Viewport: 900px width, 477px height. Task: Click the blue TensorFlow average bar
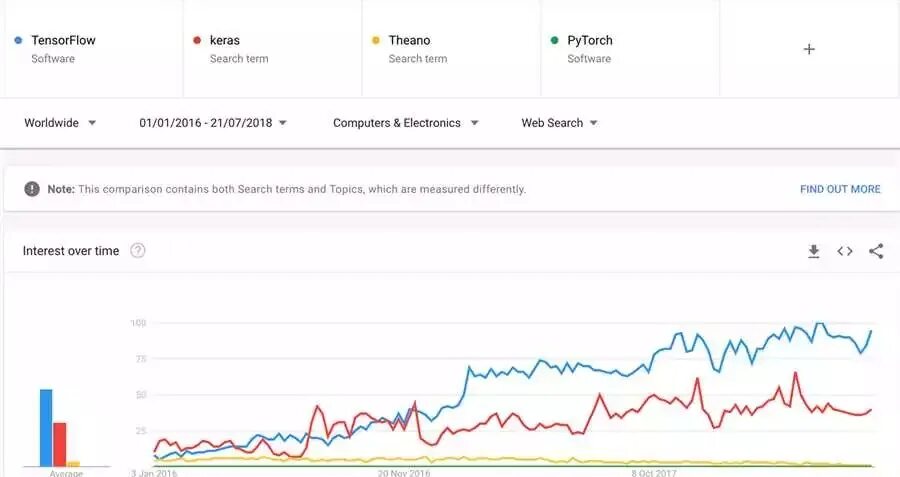[46, 428]
